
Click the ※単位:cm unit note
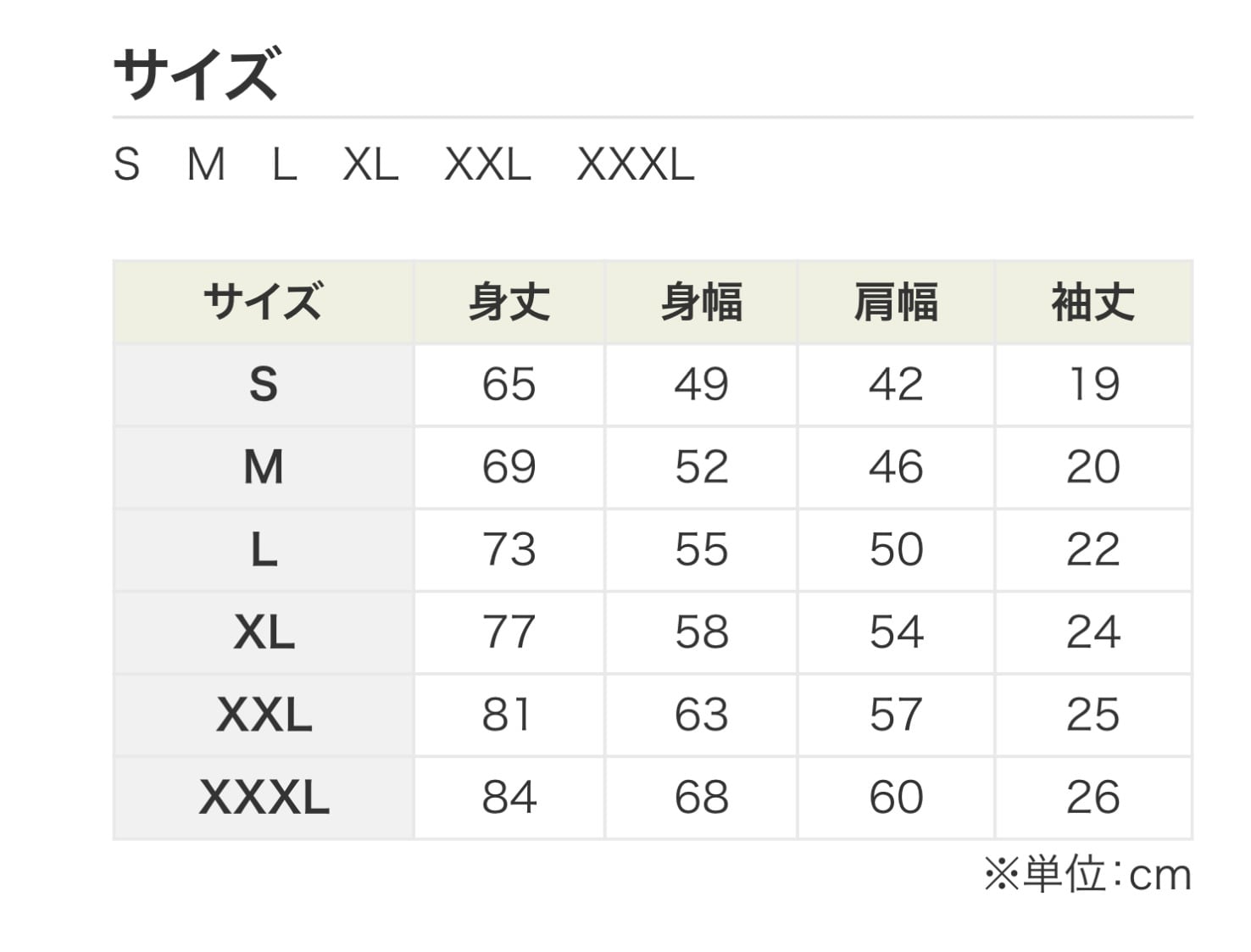(x=1087, y=875)
